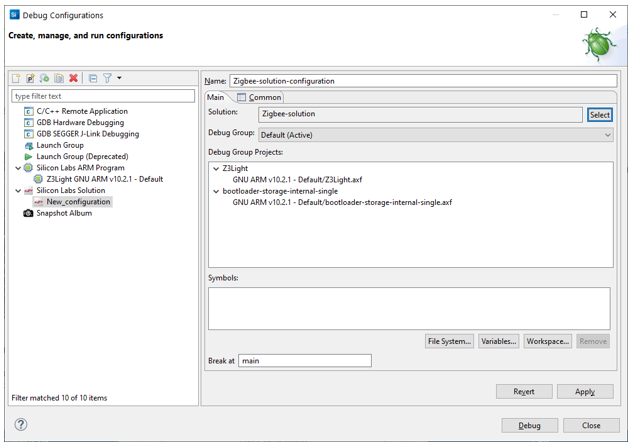Viewport: 631px width, 445px height.
Task: Select Silicon Labs Solution entry
Action: pos(70,190)
